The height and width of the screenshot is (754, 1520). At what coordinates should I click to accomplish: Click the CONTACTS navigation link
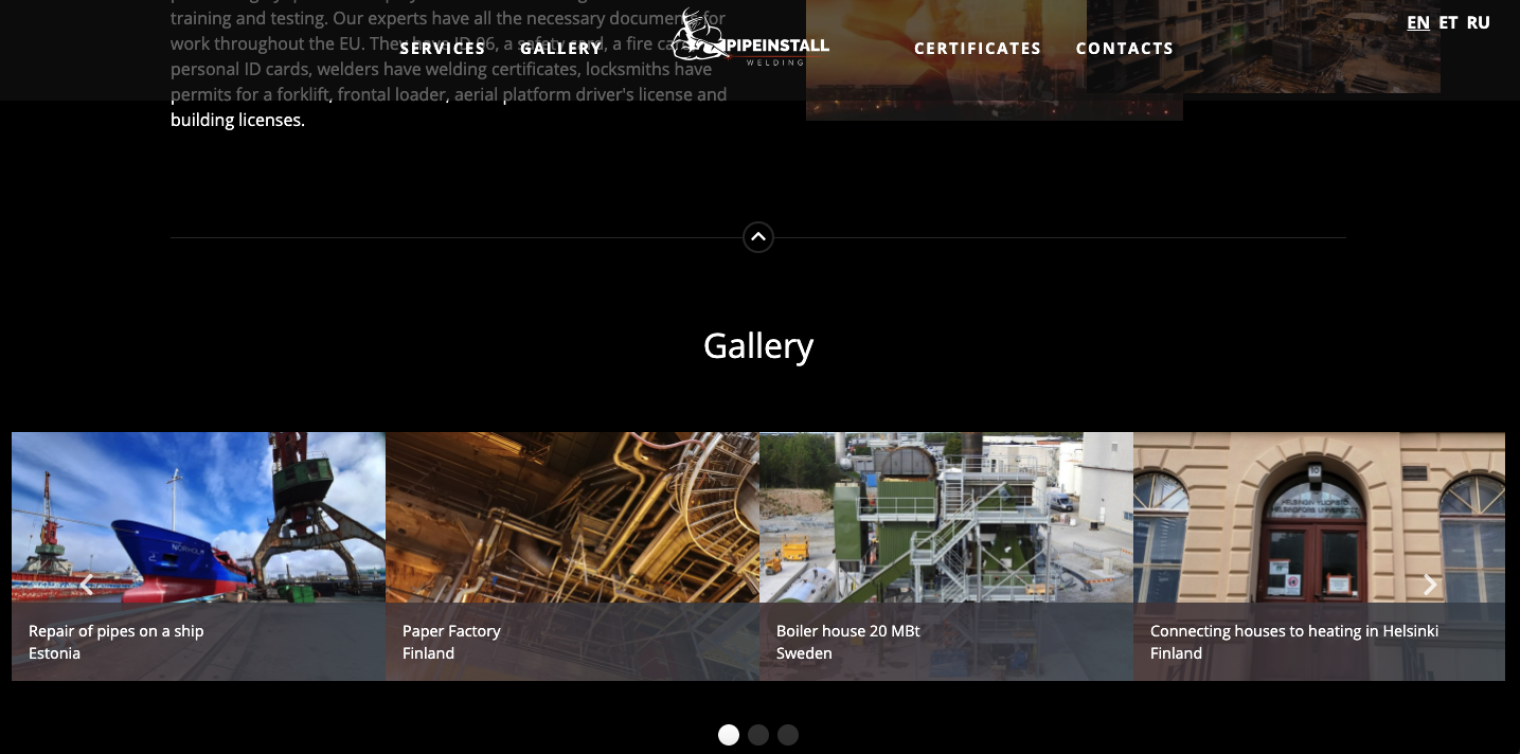(1124, 47)
